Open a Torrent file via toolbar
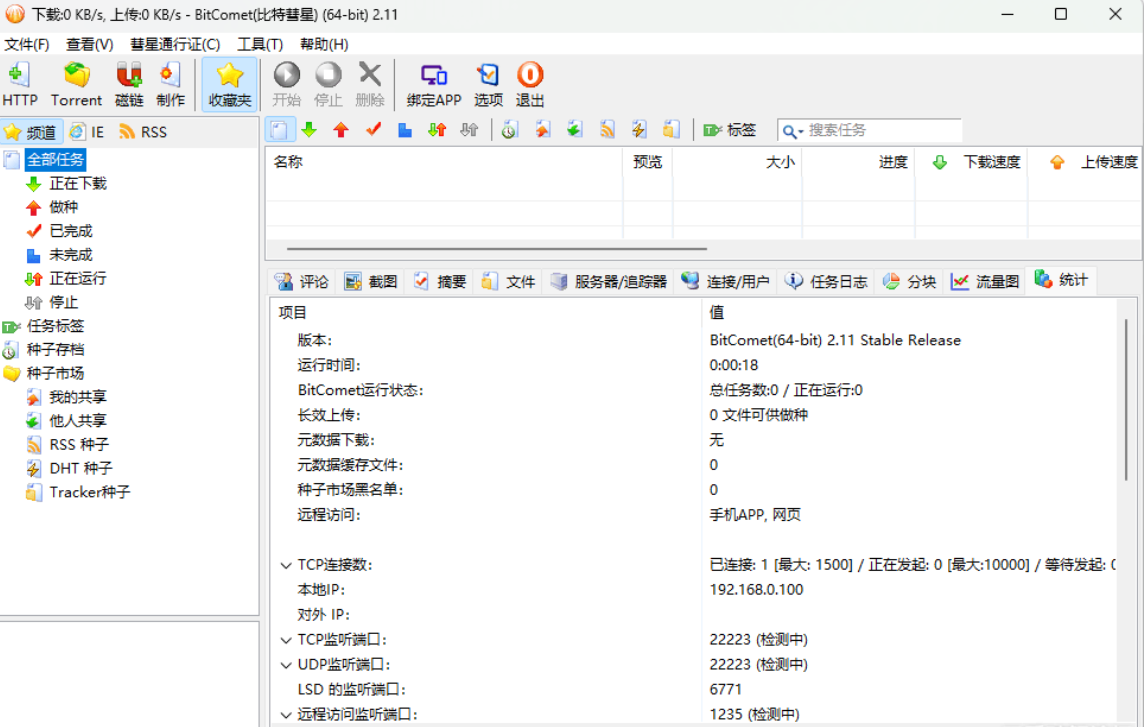The image size is (1144, 727). pos(76,84)
